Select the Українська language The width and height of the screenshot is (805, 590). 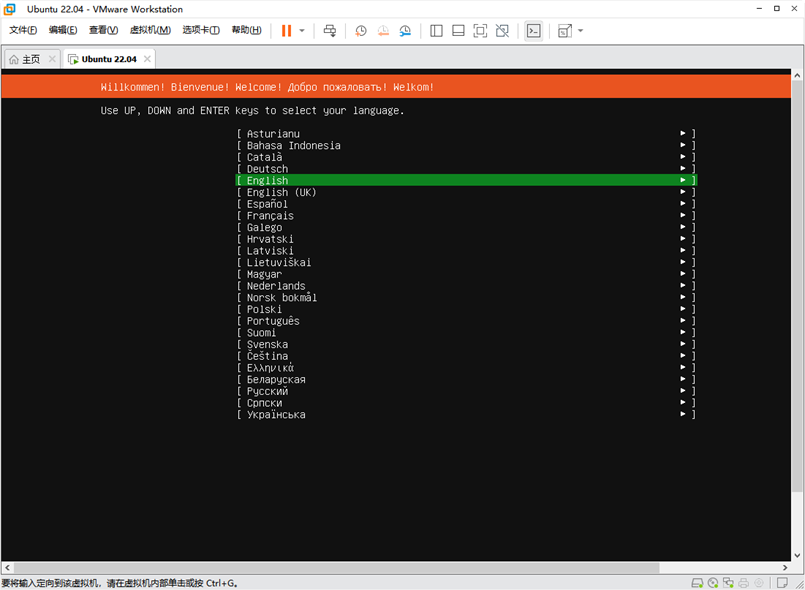point(466,414)
